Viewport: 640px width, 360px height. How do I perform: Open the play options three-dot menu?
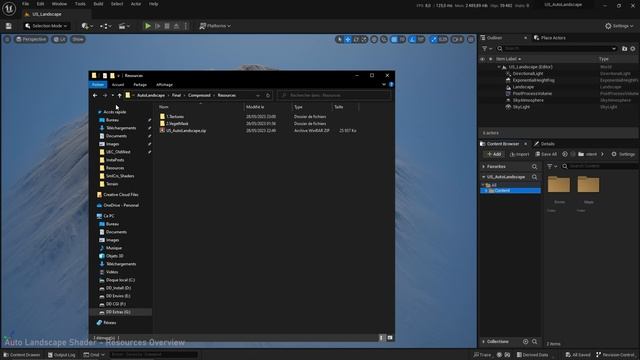[x=186, y=26]
